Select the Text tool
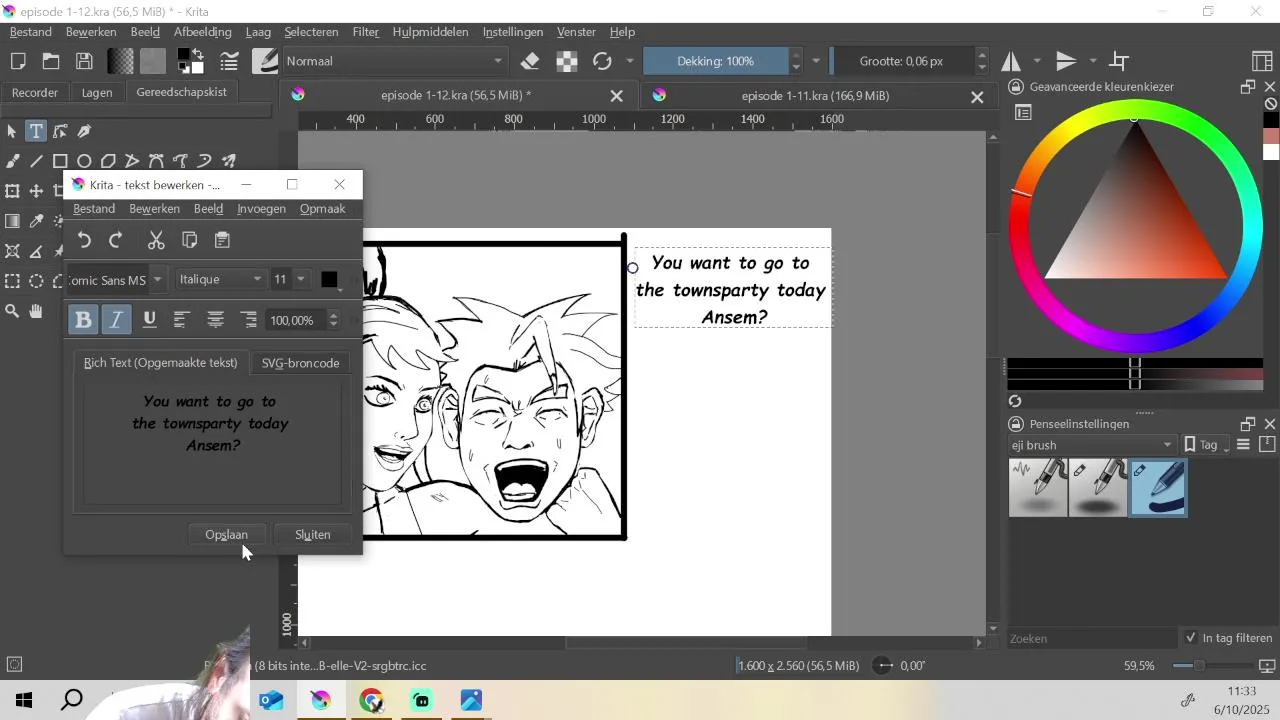1280x720 pixels. click(x=36, y=131)
